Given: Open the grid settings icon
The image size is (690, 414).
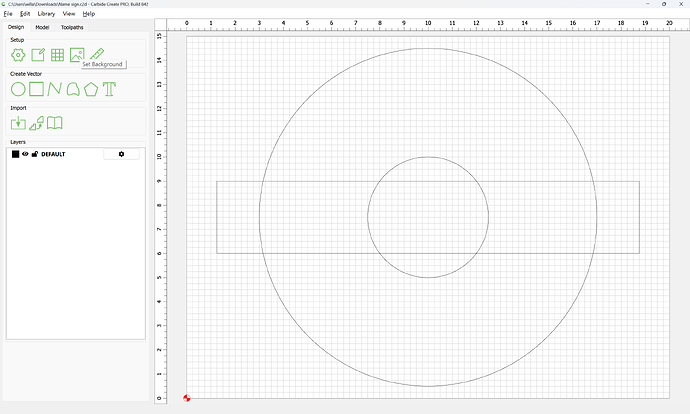Looking at the screenshot, I should coord(57,54).
